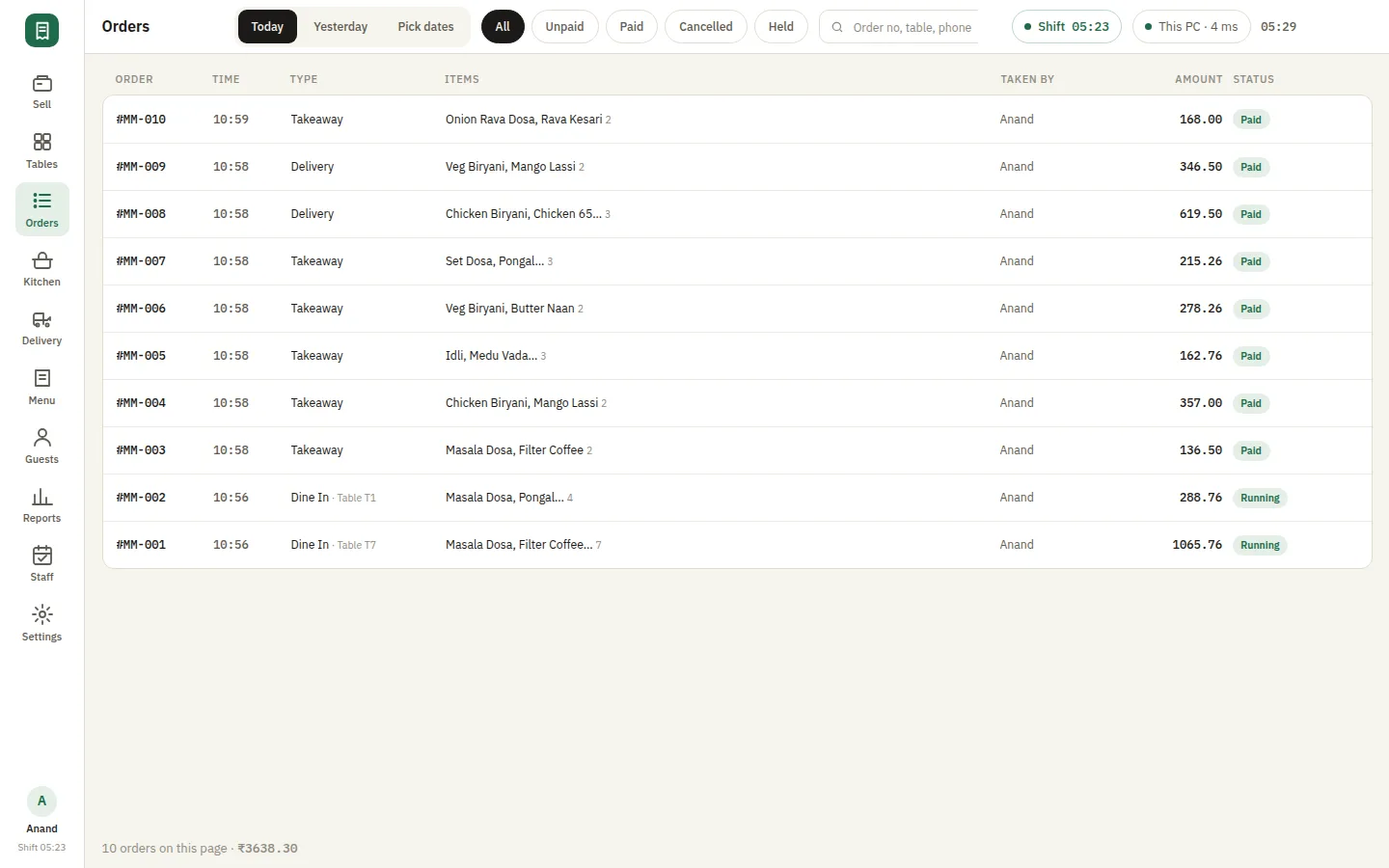Filter orders by Paid
The width and height of the screenshot is (1389, 868).
click(x=632, y=27)
